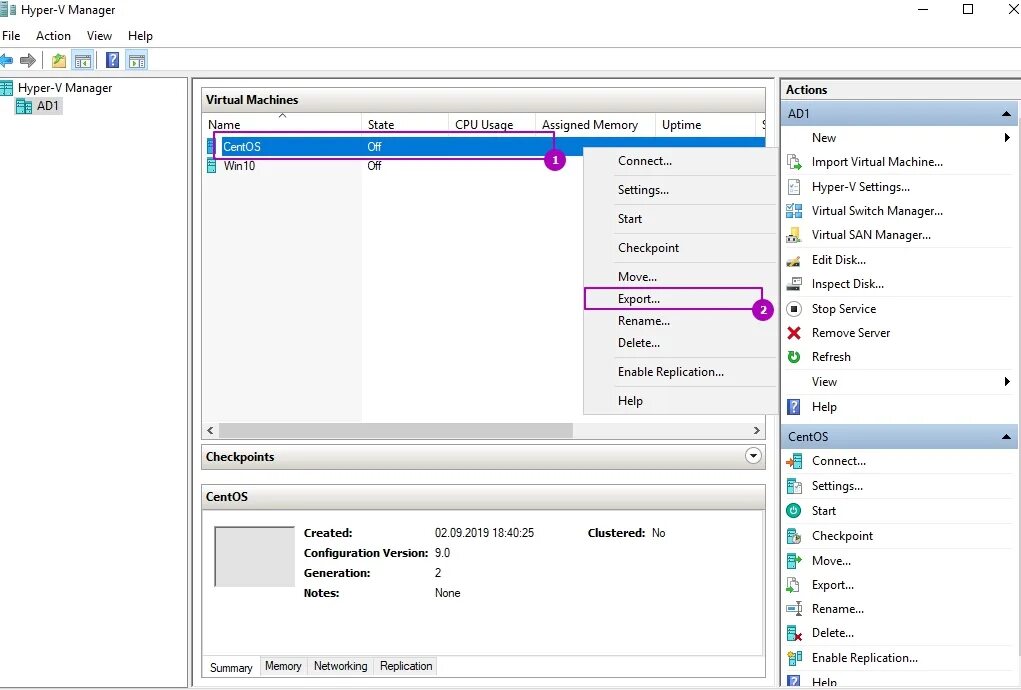The image size is (1021, 690).
Task: Click the Checkpoint icon under CentOS actions
Action: click(794, 536)
